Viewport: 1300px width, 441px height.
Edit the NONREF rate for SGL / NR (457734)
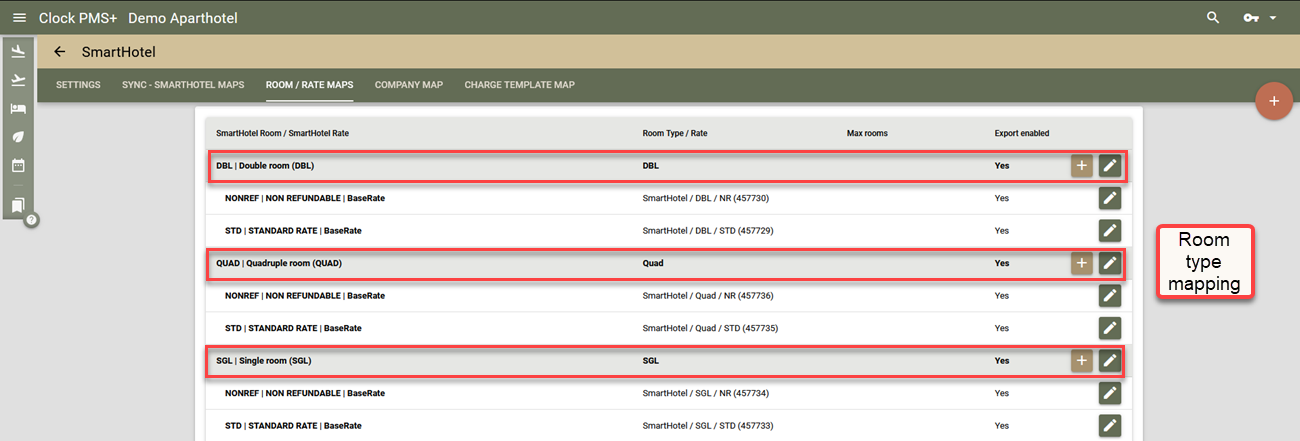[x=1109, y=394]
